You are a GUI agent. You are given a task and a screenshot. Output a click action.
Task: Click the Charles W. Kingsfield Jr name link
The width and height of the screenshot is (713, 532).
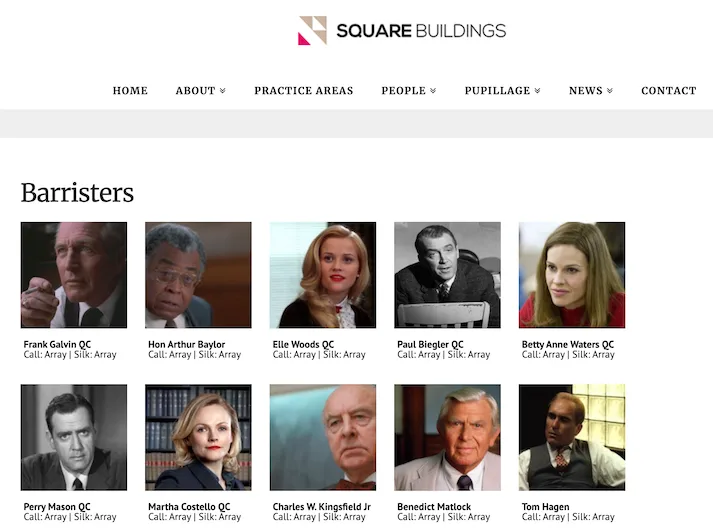point(321,507)
